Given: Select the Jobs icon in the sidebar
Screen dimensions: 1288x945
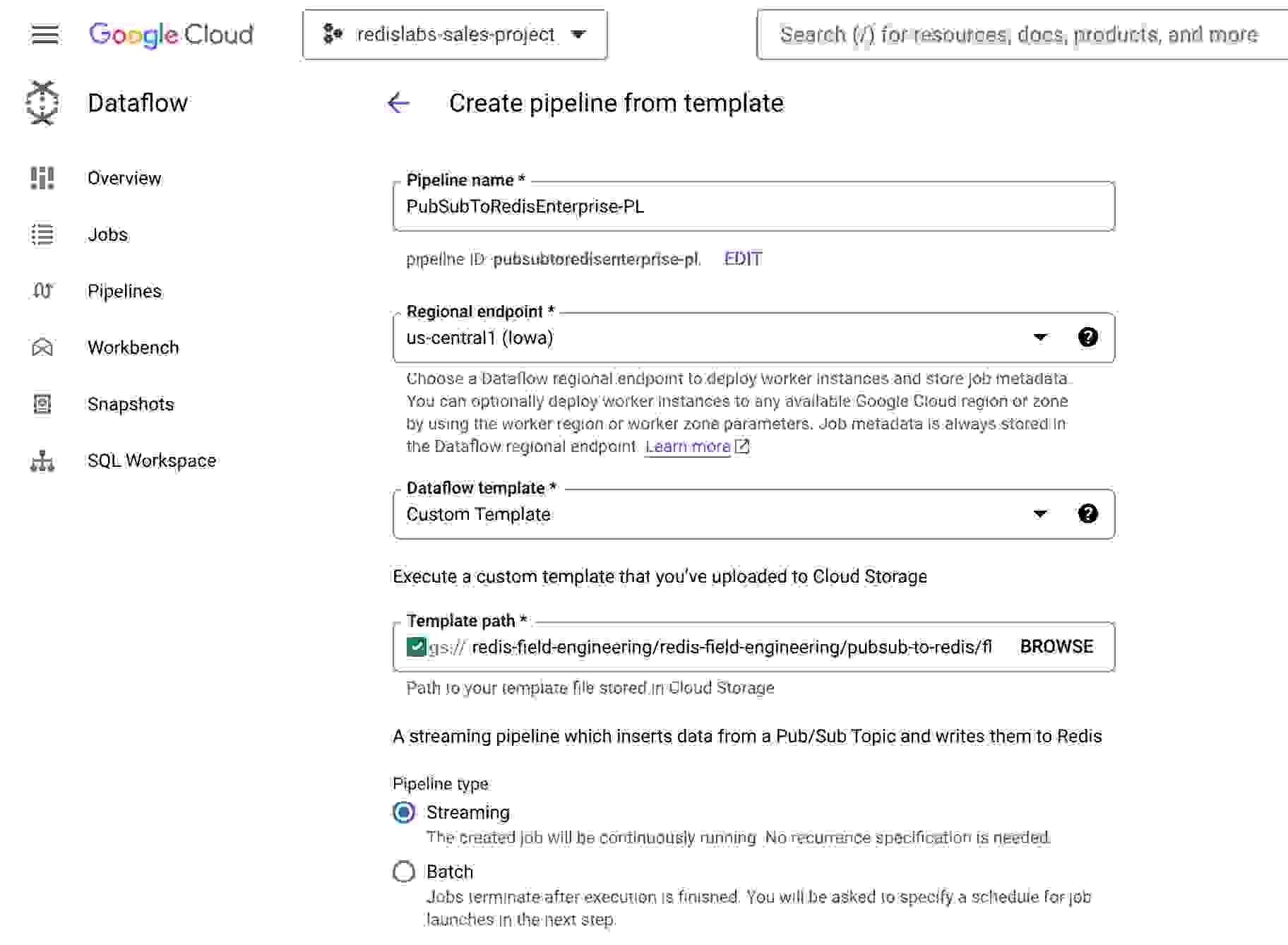Looking at the screenshot, I should (x=42, y=234).
